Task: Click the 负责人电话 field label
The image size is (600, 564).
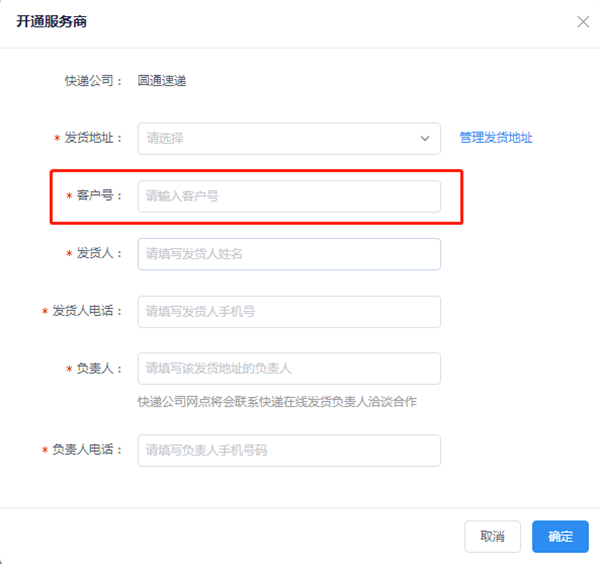Action: [87, 451]
